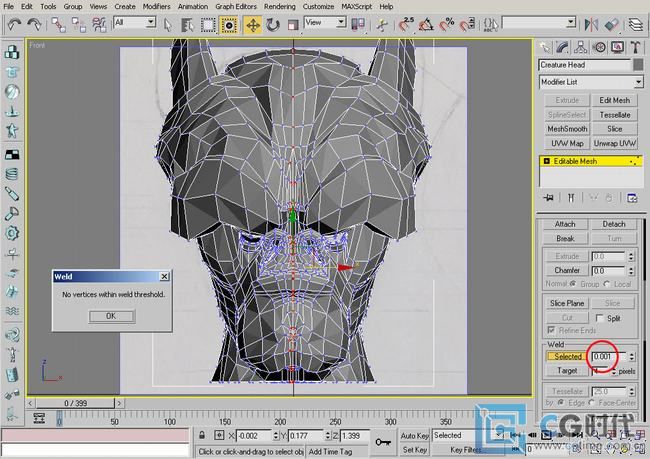Click the Redo arrow icon
Image resolution: width=650 pixels, height=459 pixels.
click(x=34, y=24)
